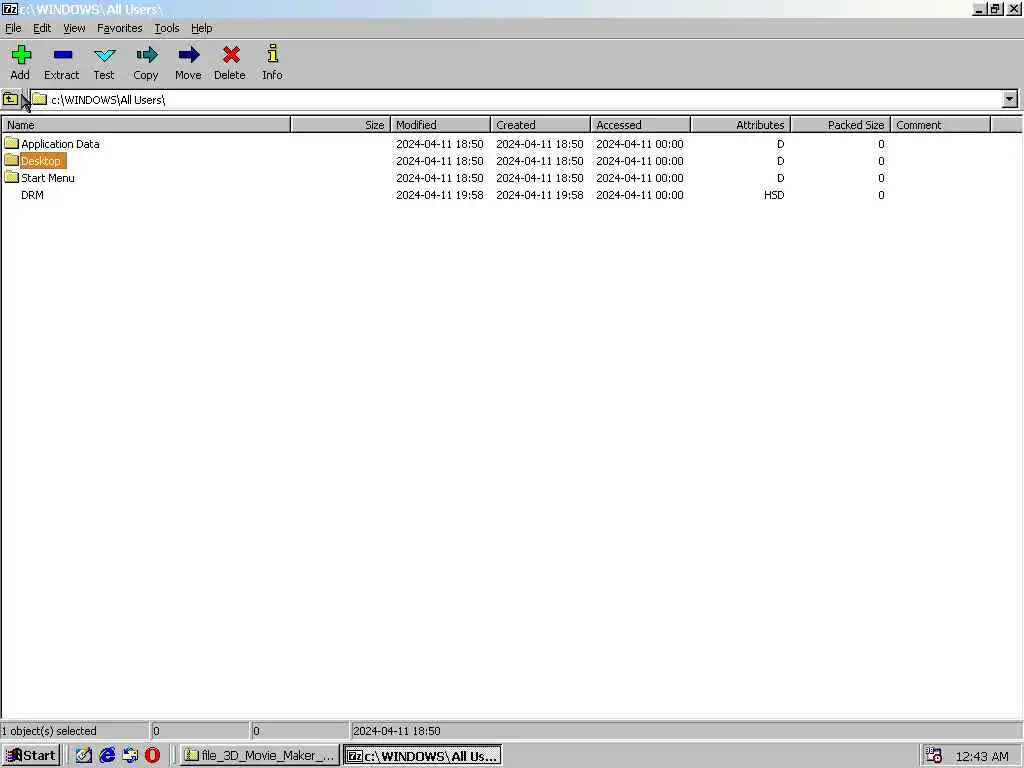Click the 12:43 AM system clock
The image size is (1024, 768).
pos(982,756)
